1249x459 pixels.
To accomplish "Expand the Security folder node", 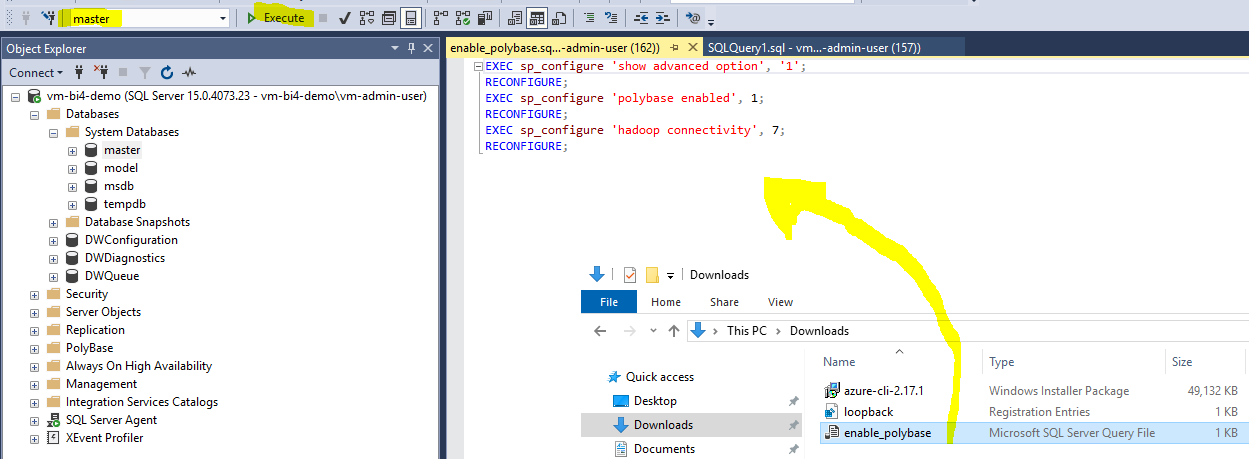I will pos(35,294).
